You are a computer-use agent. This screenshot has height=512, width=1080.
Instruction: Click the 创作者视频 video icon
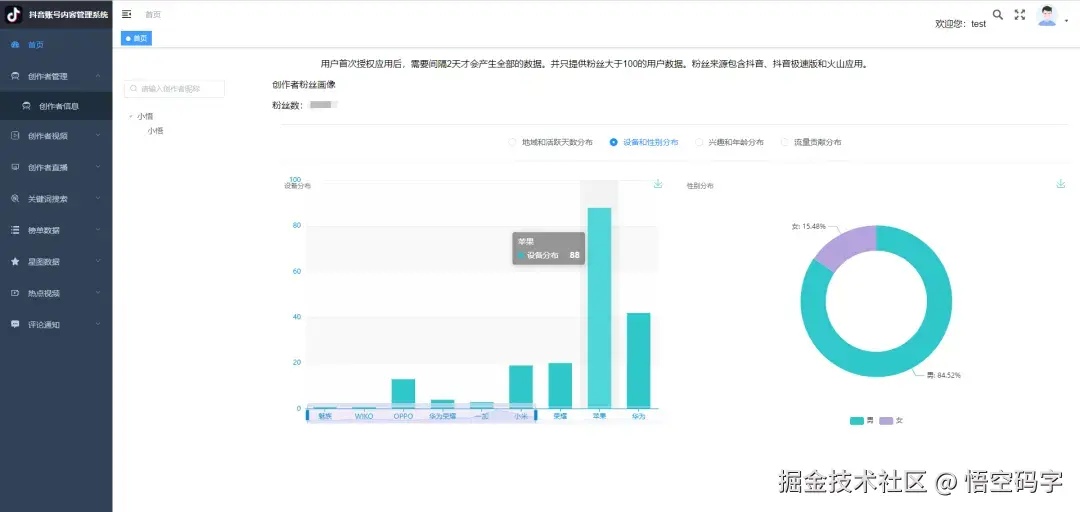coord(15,136)
